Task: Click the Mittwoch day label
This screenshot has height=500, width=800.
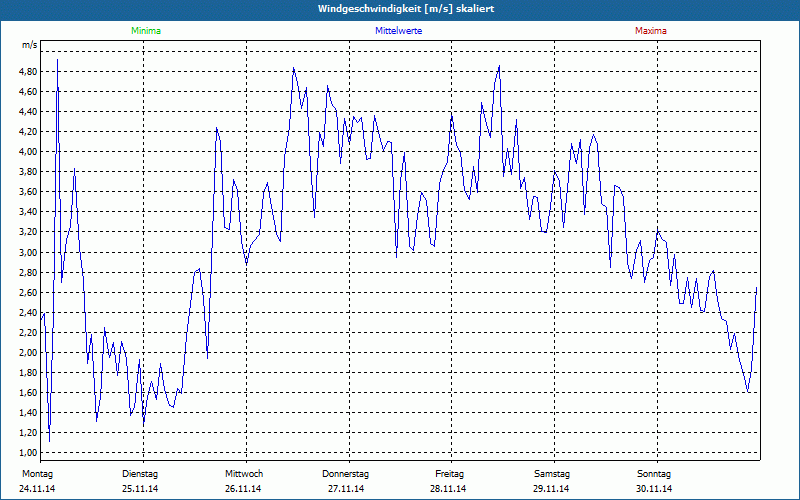Action: tap(244, 474)
